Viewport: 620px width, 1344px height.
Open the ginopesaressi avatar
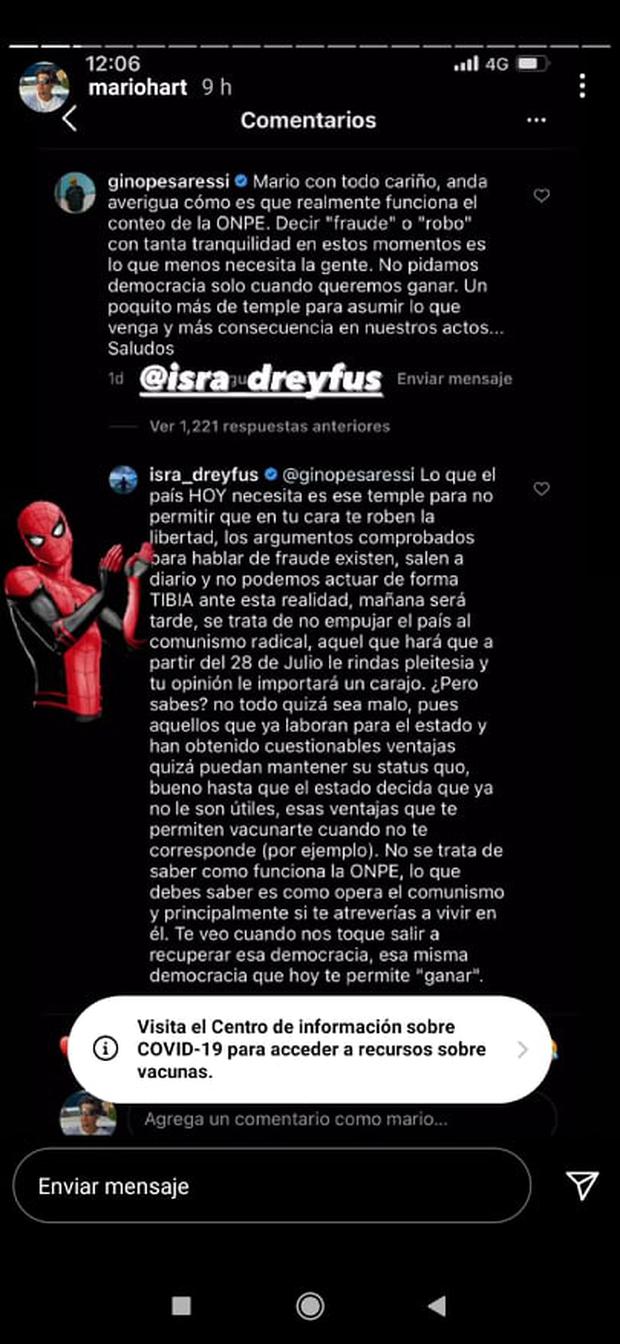74,191
